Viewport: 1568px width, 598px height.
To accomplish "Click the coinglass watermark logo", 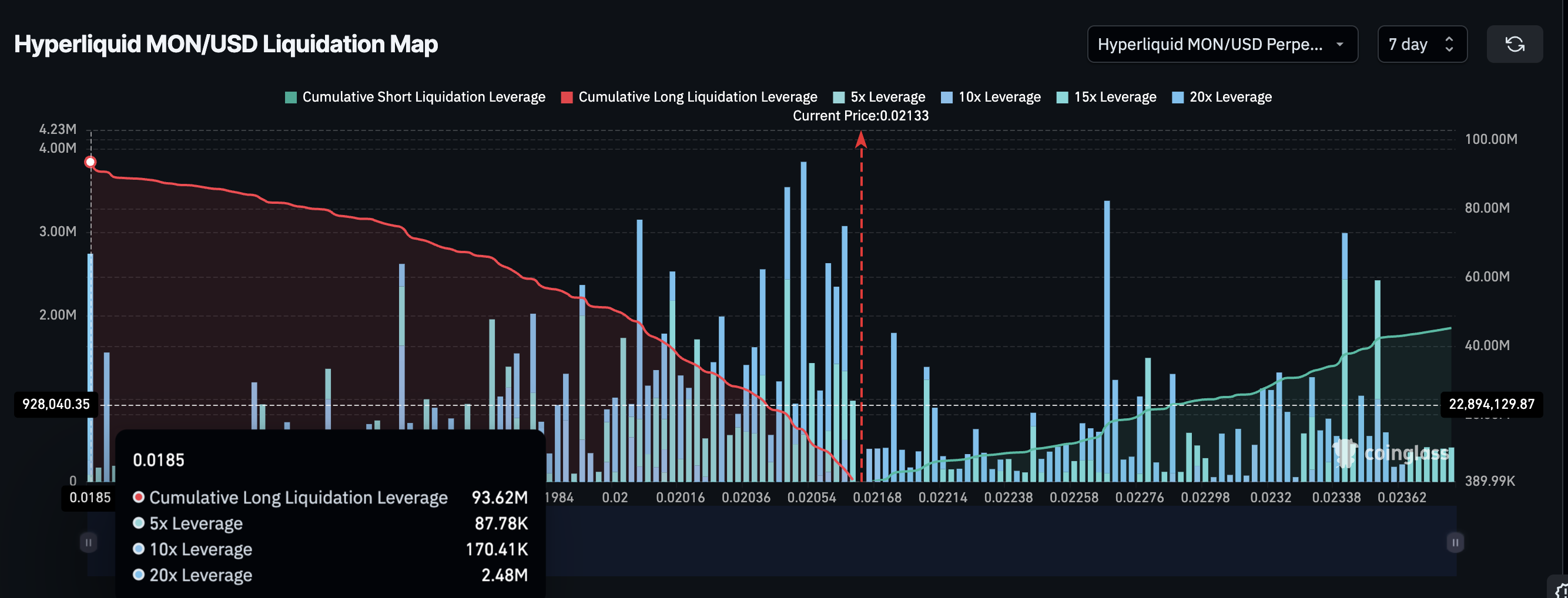I will 1394,453.
